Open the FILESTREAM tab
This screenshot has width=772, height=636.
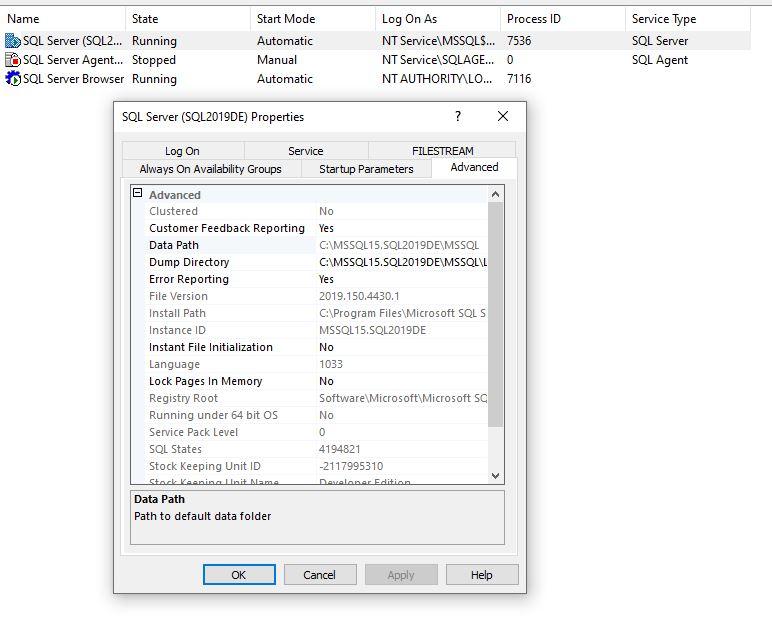pos(442,151)
